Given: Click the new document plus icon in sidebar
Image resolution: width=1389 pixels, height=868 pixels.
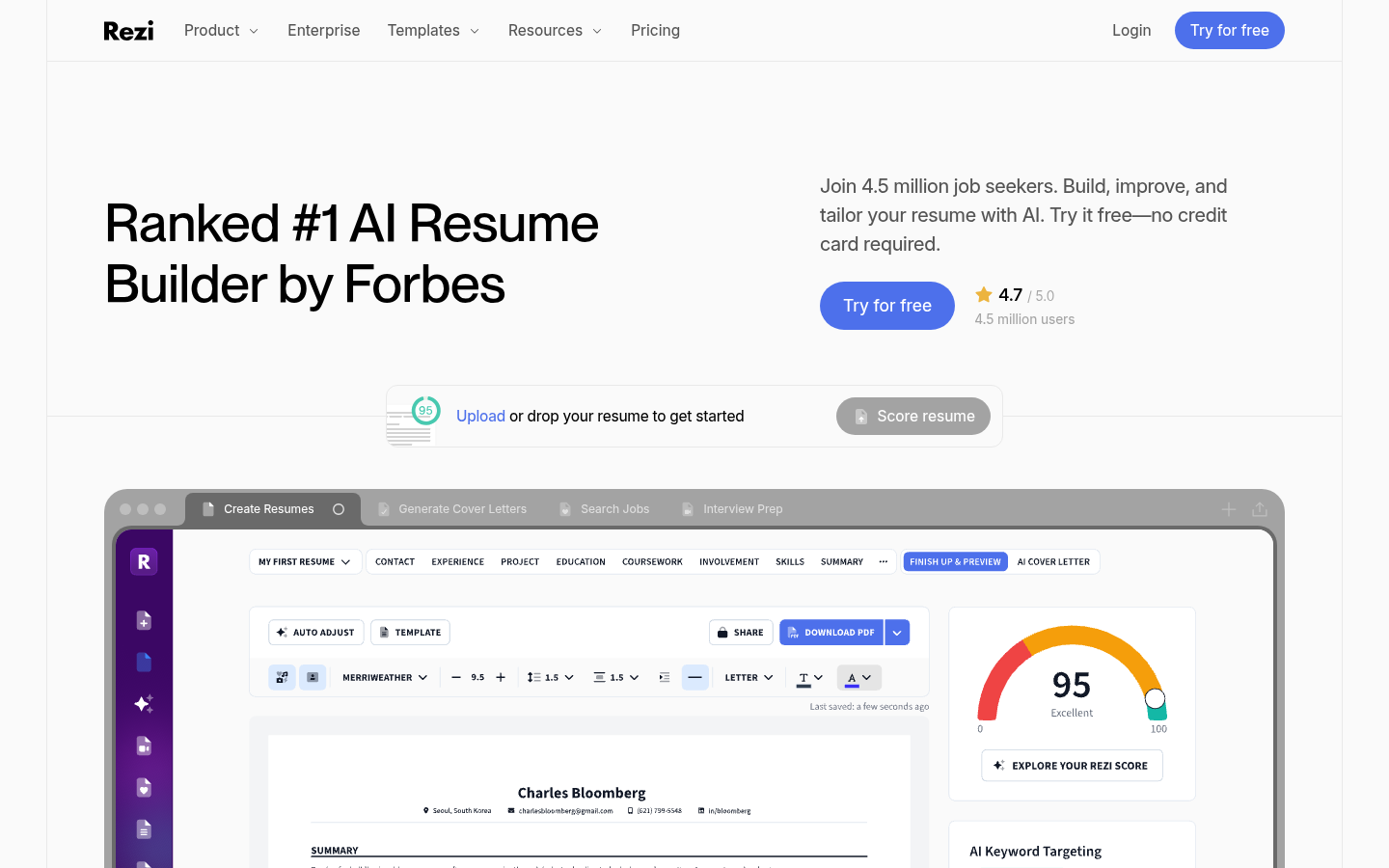Looking at the screenshot, I should (x=144, y=620).
